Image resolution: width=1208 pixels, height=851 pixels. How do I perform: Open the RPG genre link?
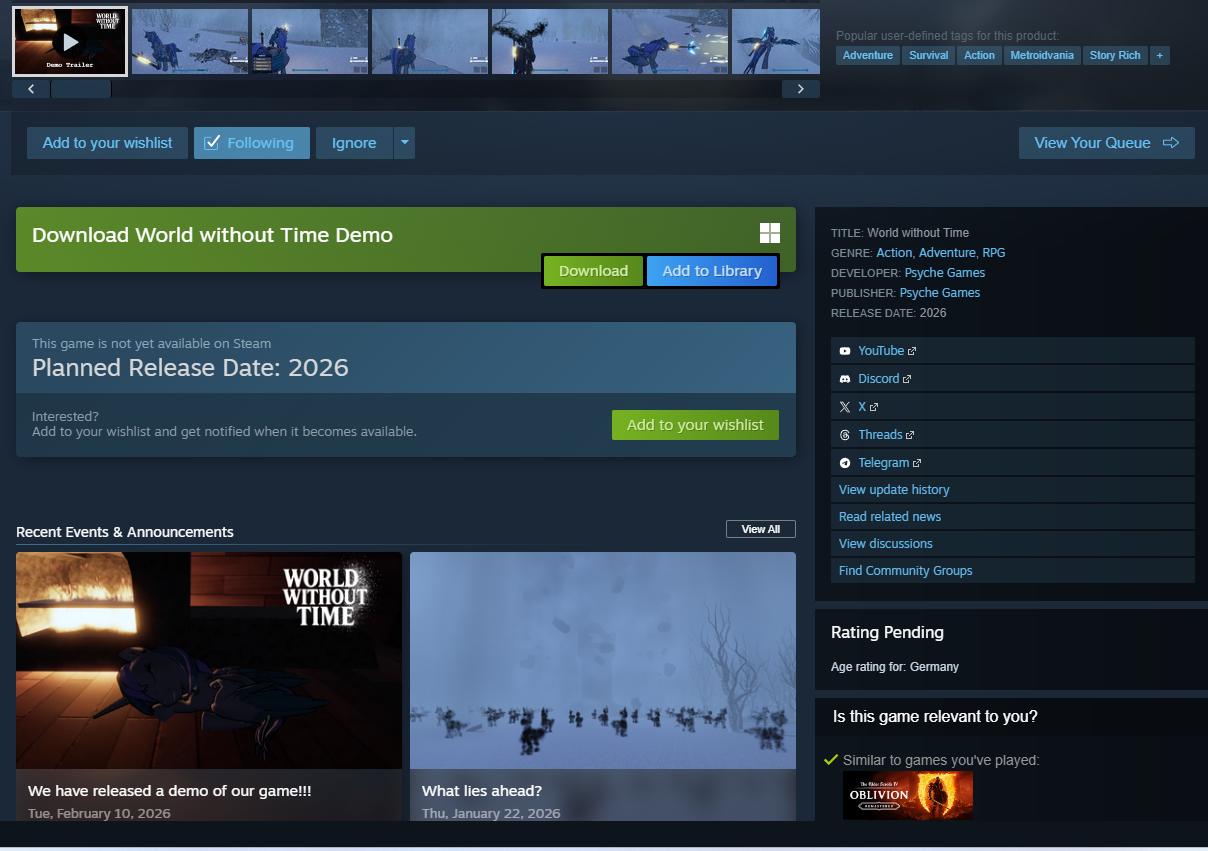point(994,253)
